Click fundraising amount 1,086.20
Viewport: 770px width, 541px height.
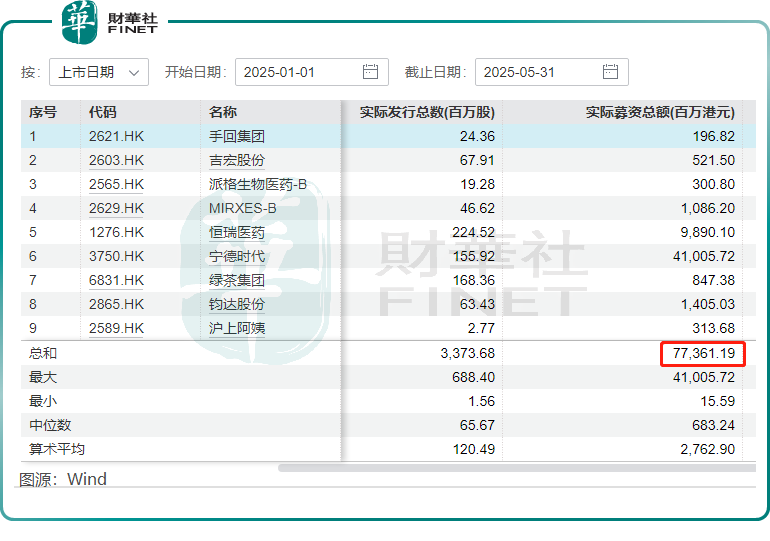pyautogui.click(x=708, y=209)
